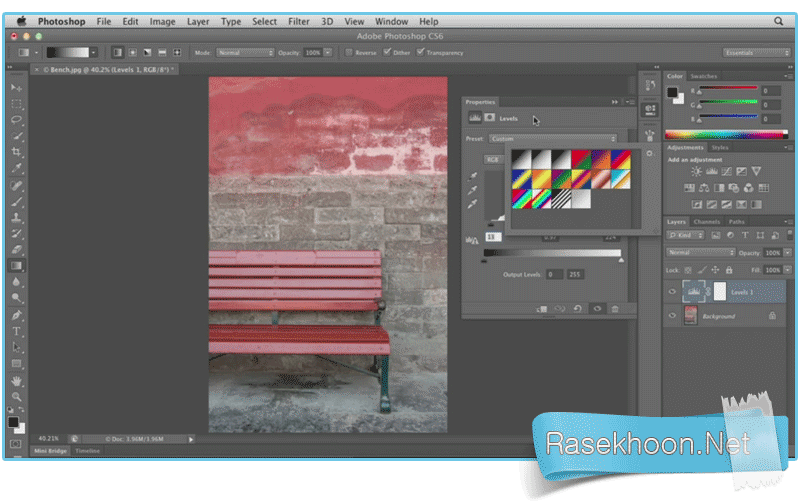The height and width of the screenshot is (503, 800).
Task: Select the Spot Healing Brush tool
Action: click(16, 185)
